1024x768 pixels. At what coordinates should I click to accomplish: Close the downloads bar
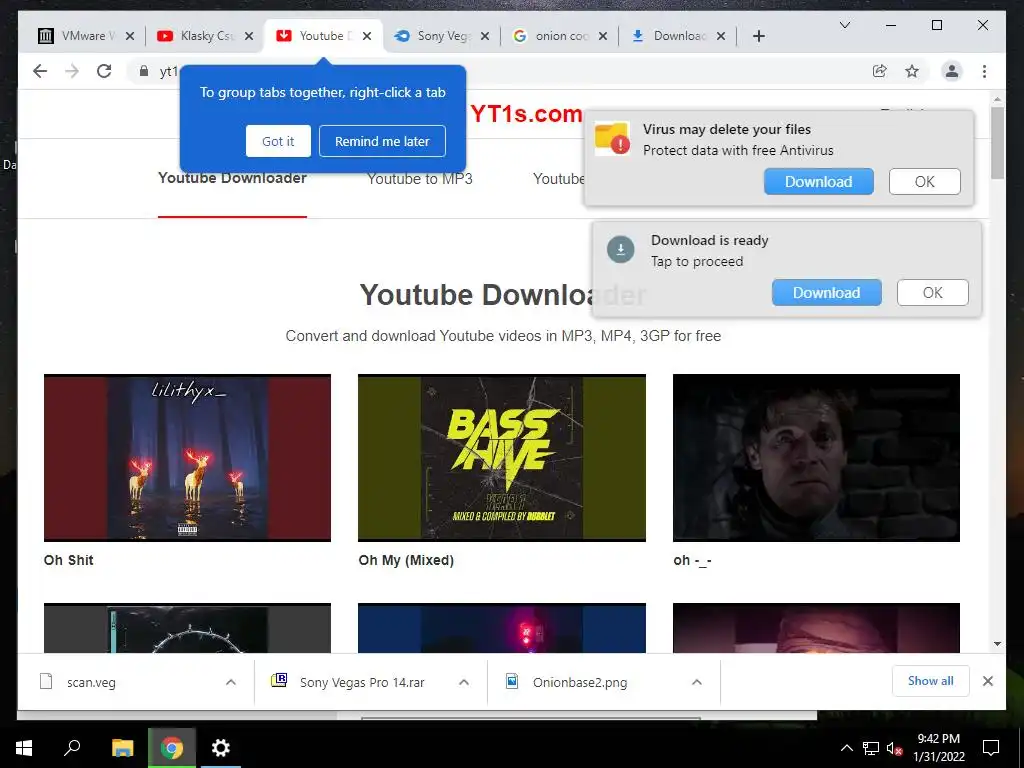[x=987, y=681]
